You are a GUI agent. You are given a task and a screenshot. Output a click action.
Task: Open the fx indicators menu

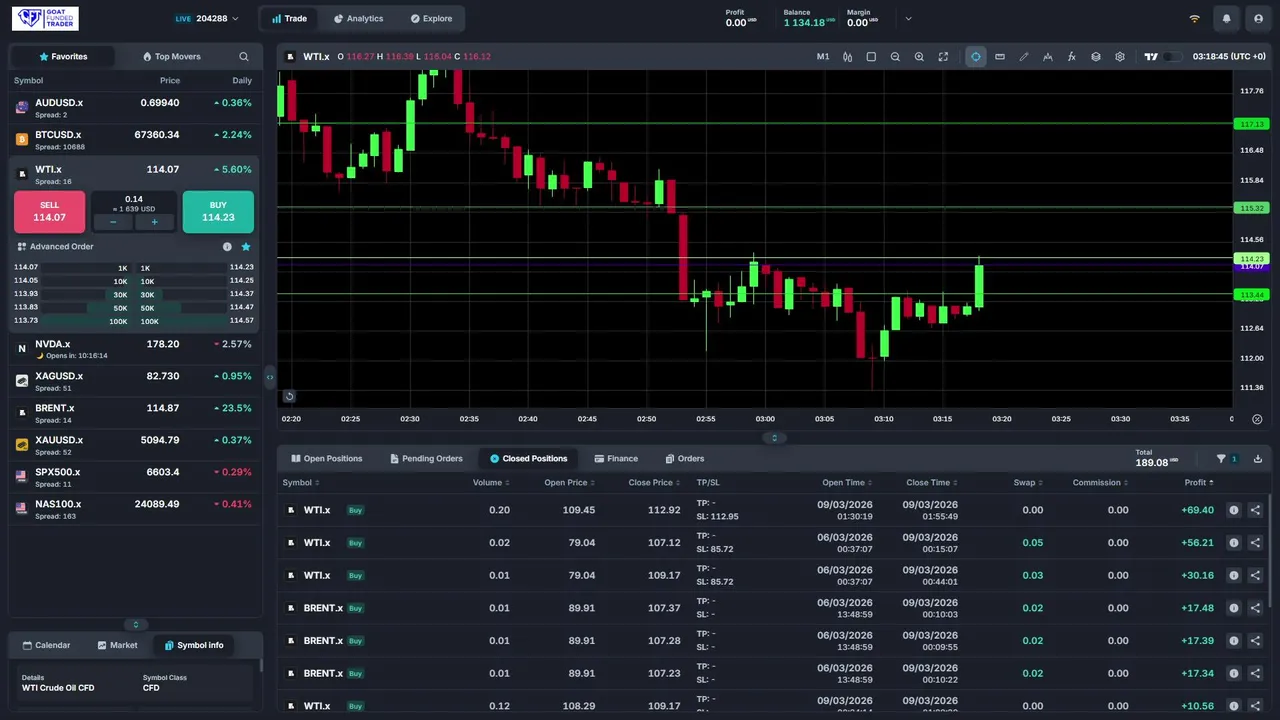(1072, 57)
